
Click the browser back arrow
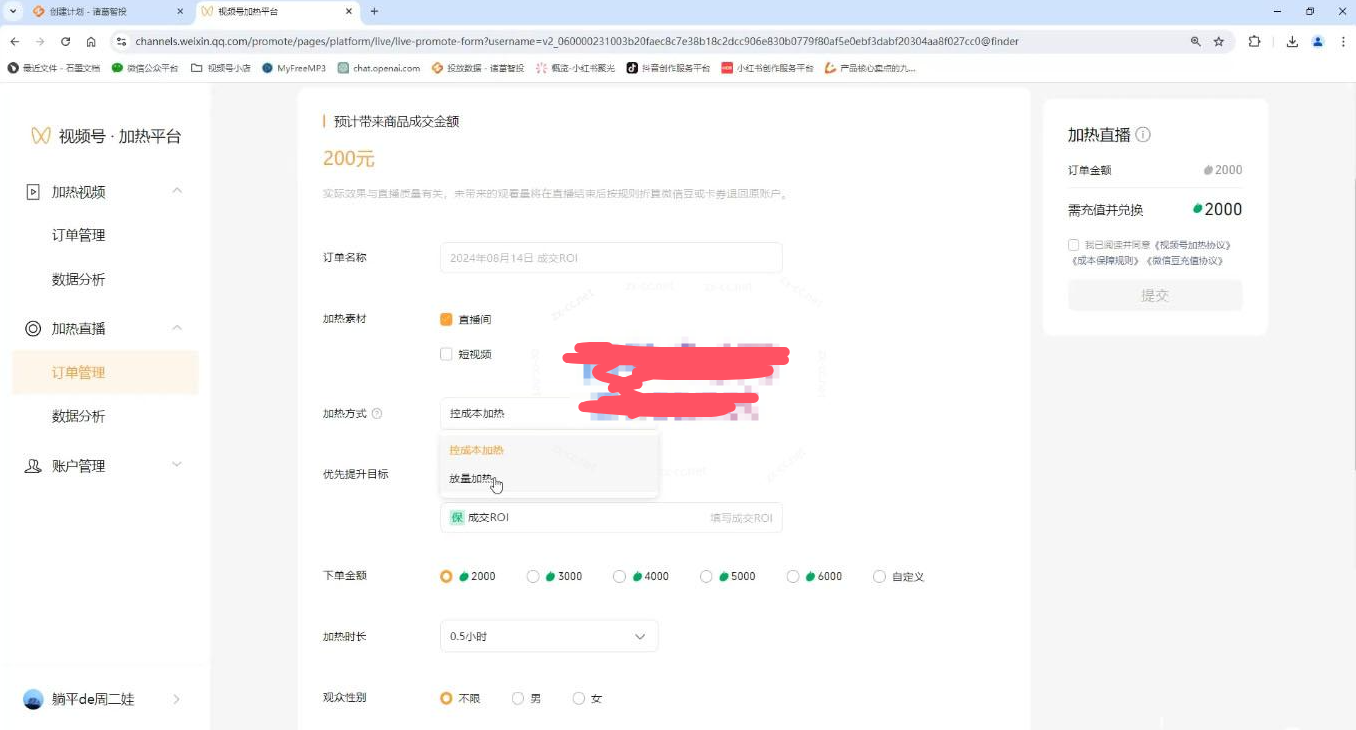pos(15,42)
